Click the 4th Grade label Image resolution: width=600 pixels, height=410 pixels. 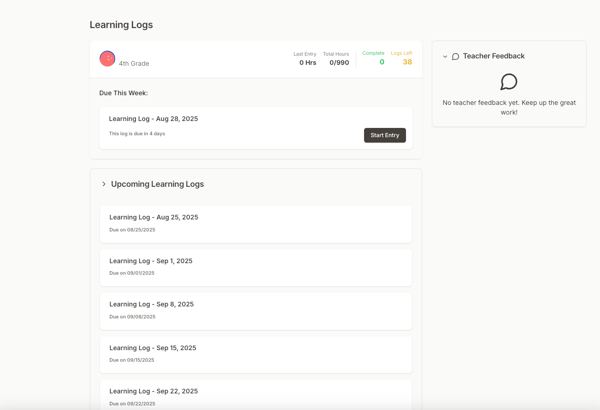(x=134, y=63)
